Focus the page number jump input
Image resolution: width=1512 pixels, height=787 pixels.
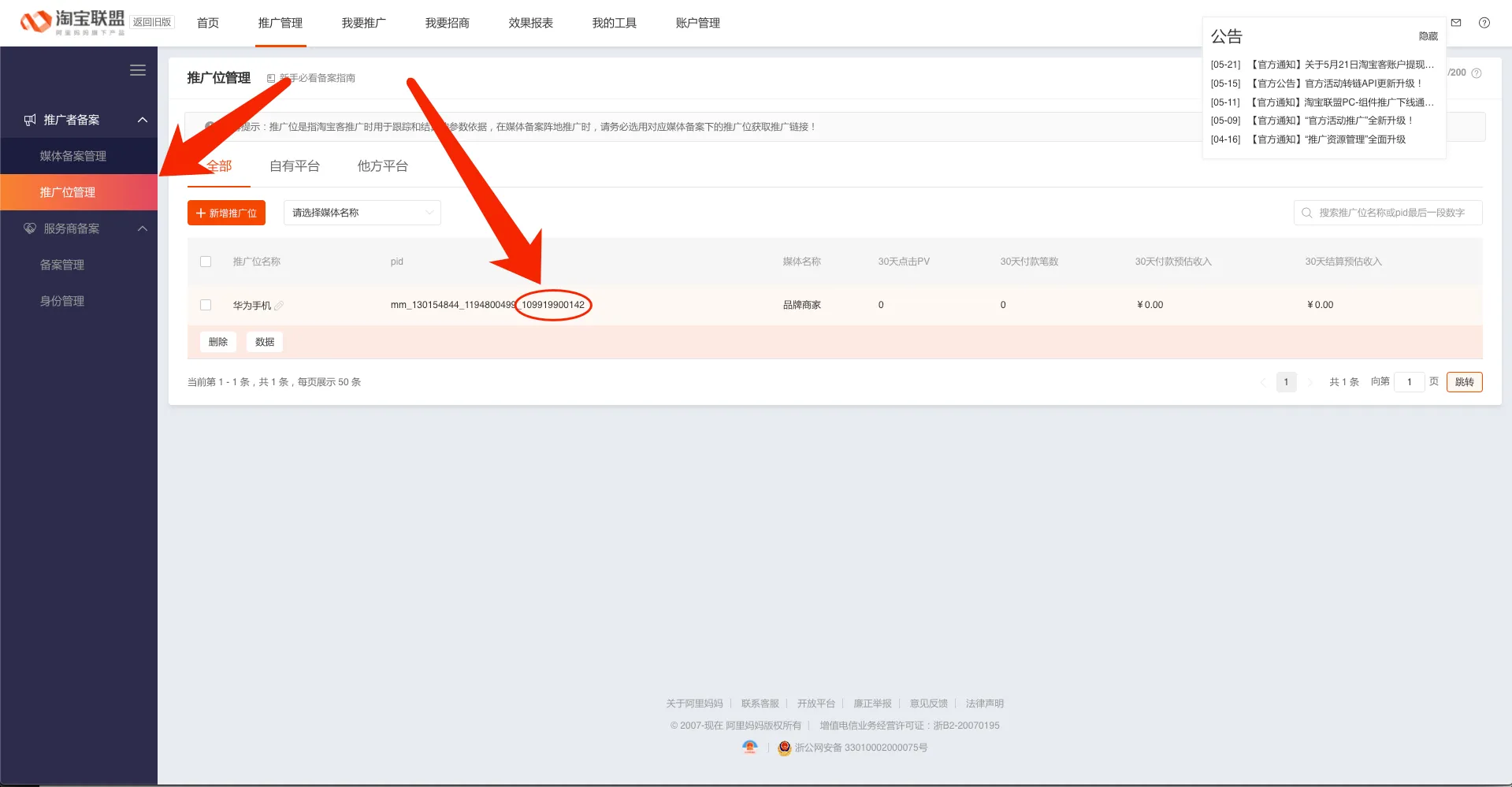pyautogui.click(x=1410, y=382)
